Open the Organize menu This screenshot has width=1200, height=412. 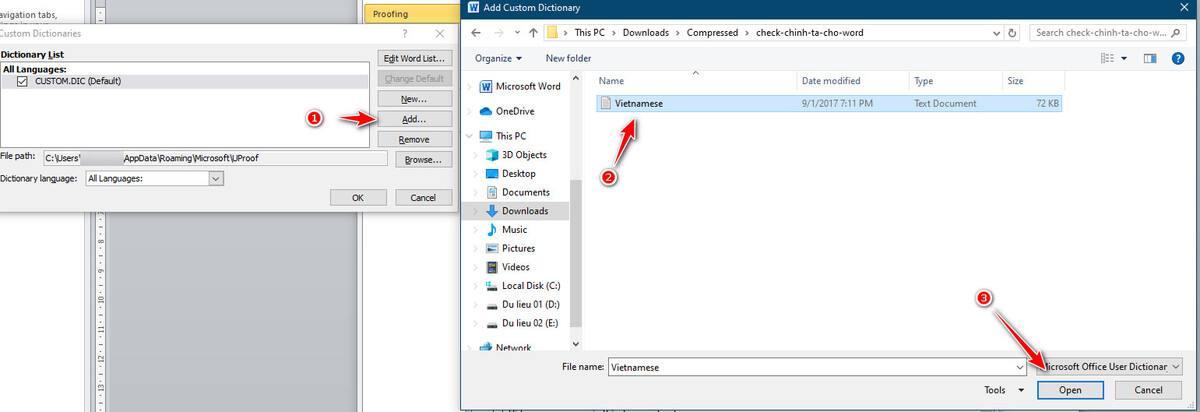(x=498, y=58)
